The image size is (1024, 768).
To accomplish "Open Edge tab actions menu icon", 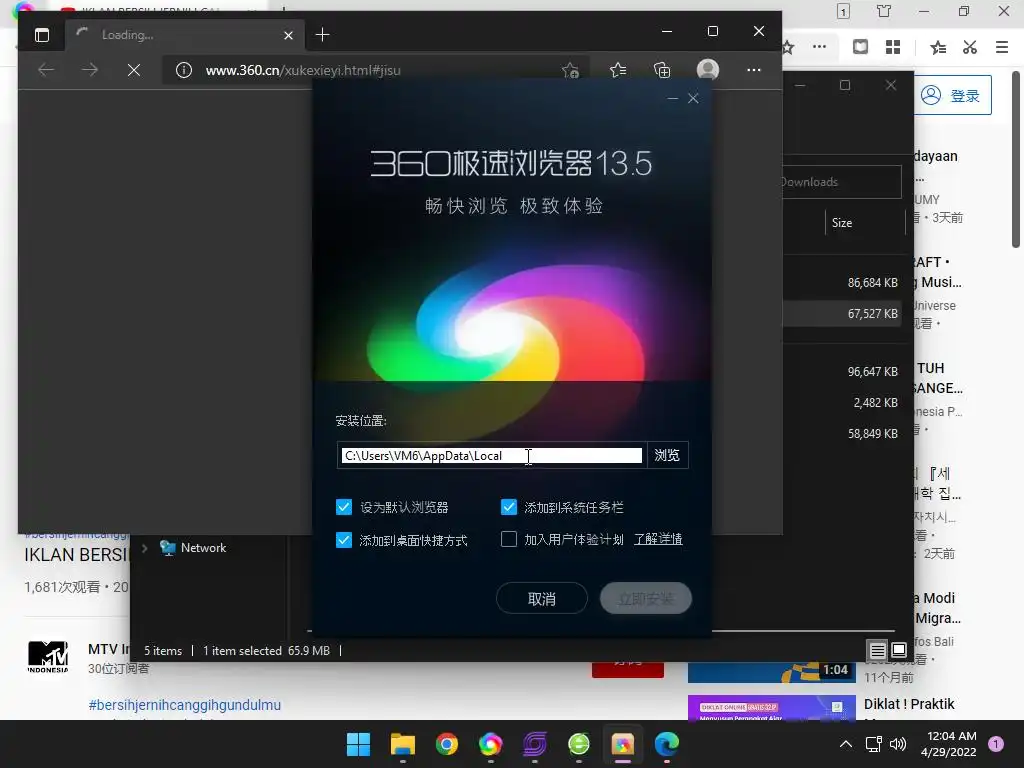I will tap(42, 35).
